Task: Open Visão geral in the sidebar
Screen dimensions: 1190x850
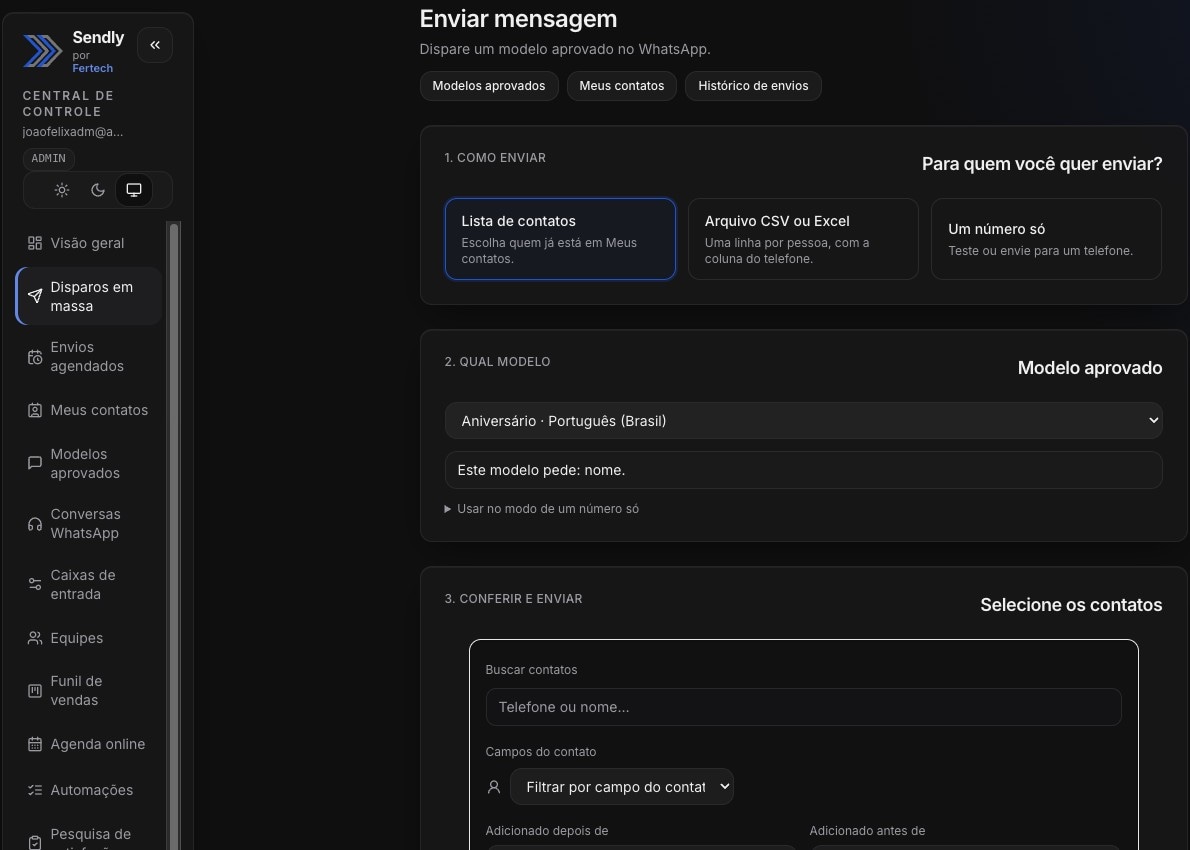Action: tap(89, 243)
